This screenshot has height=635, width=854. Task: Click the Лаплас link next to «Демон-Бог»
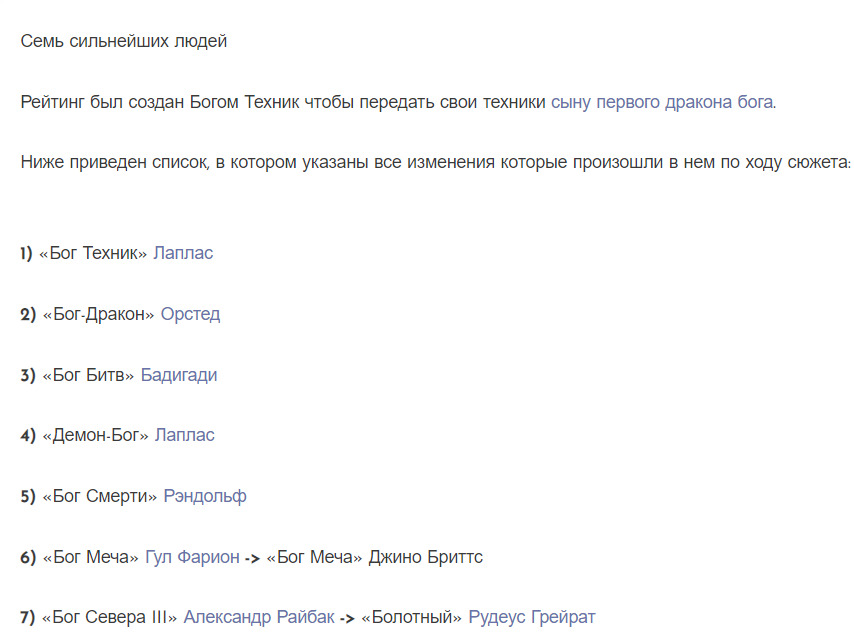pyautogui.click(x=184, y=435)
